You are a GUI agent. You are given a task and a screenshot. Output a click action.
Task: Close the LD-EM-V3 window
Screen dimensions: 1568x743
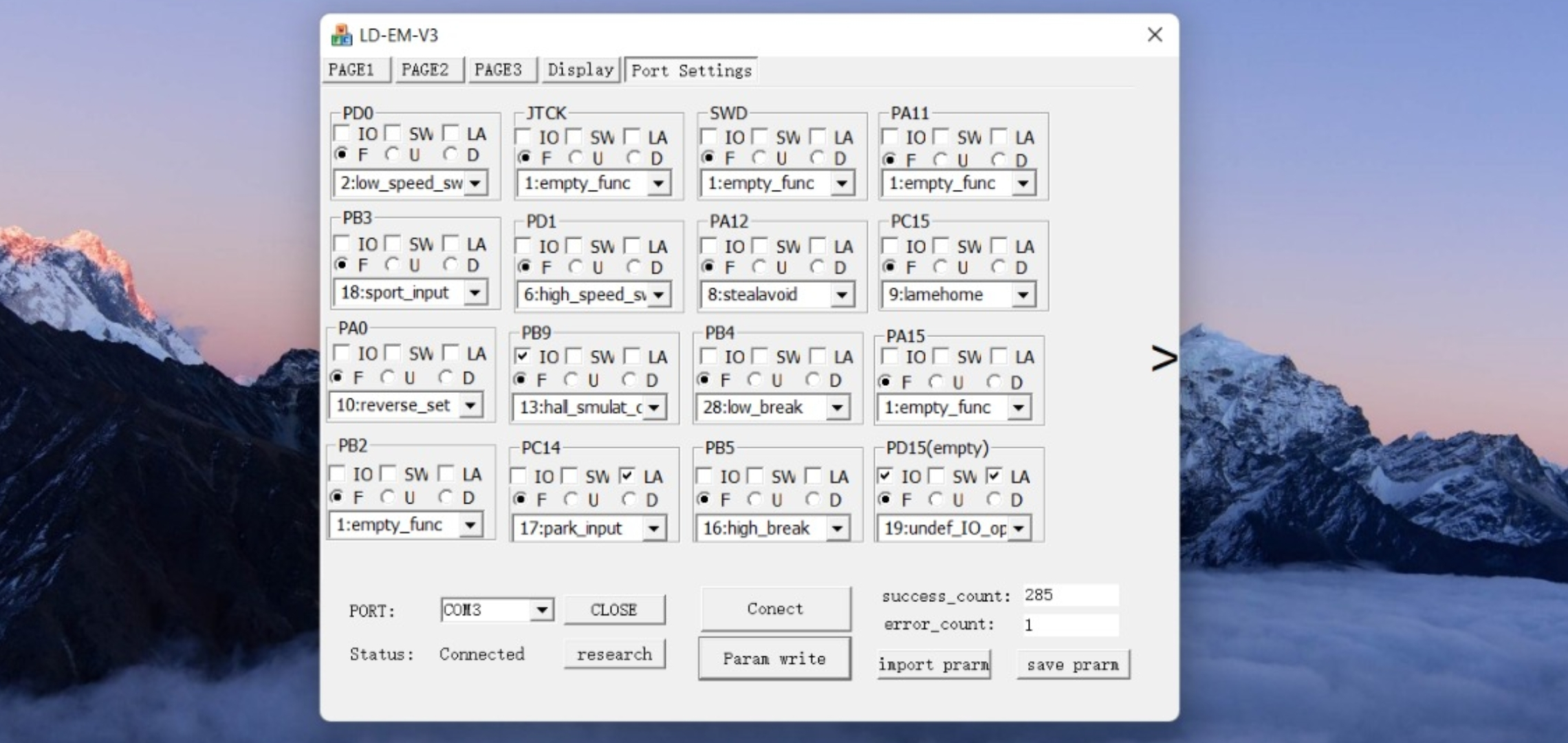[1155, 35]
